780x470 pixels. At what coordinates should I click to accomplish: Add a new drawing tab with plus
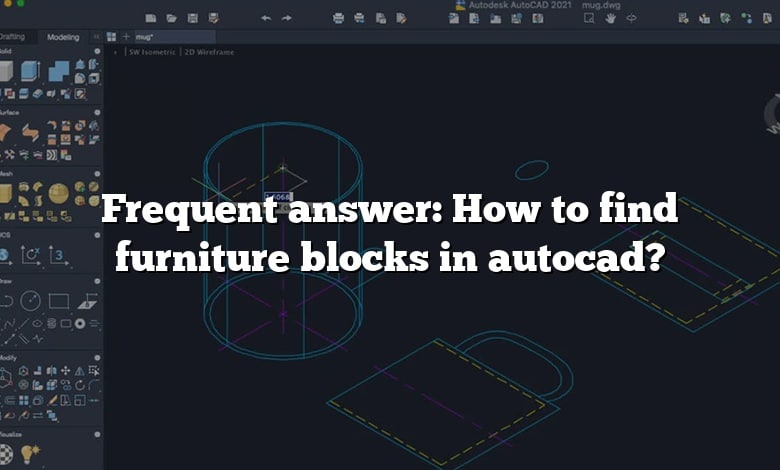pos(126,37)
